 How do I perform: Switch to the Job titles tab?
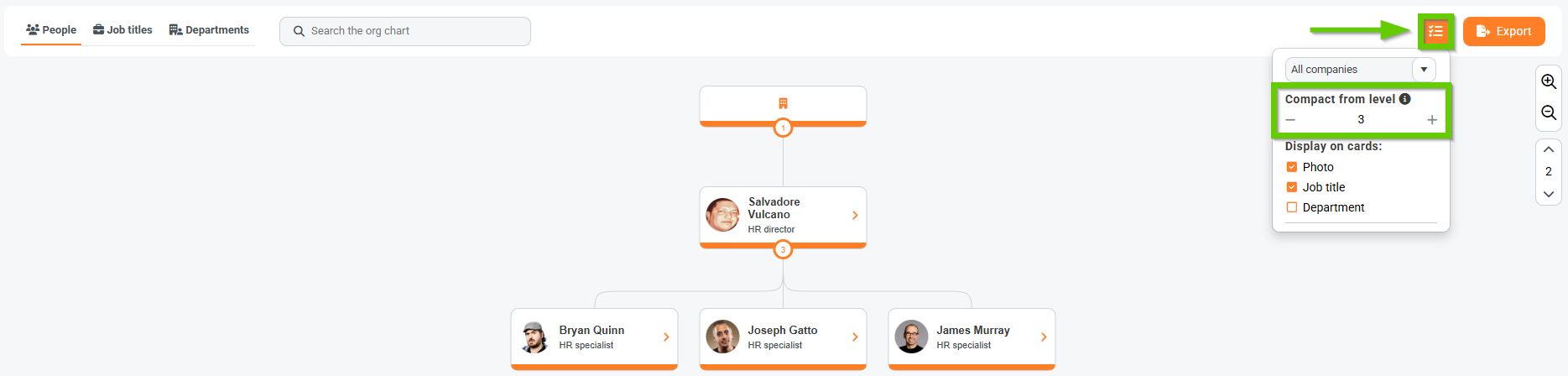pos(122,30)
